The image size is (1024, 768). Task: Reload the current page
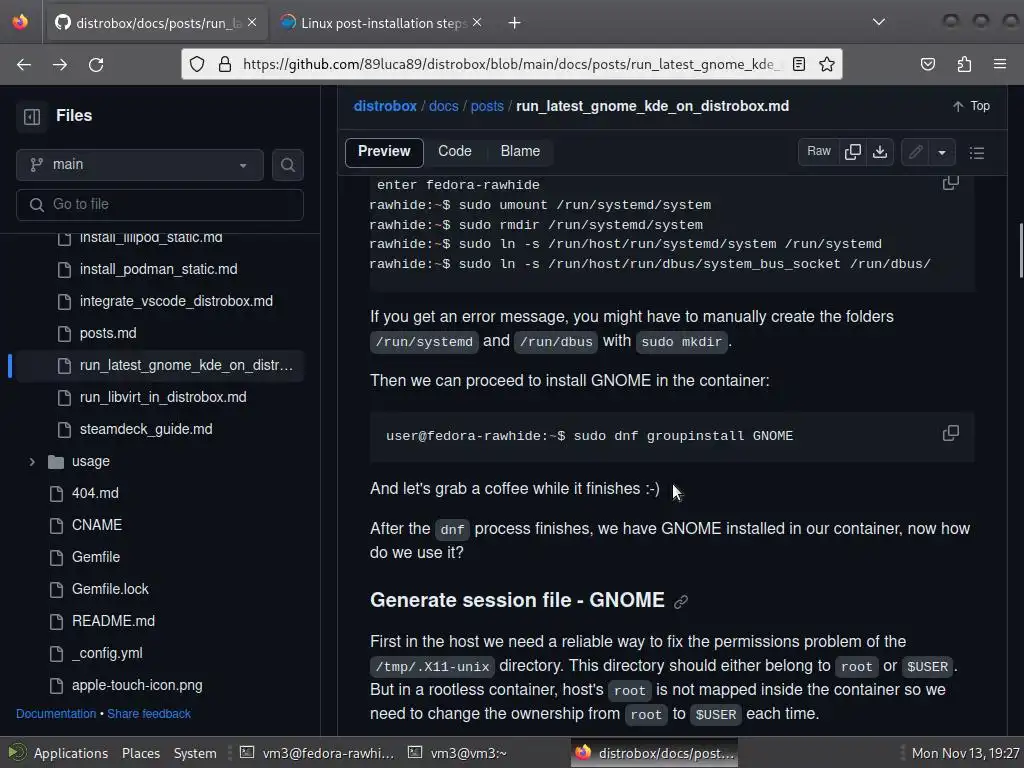click(x=96, y=64)
